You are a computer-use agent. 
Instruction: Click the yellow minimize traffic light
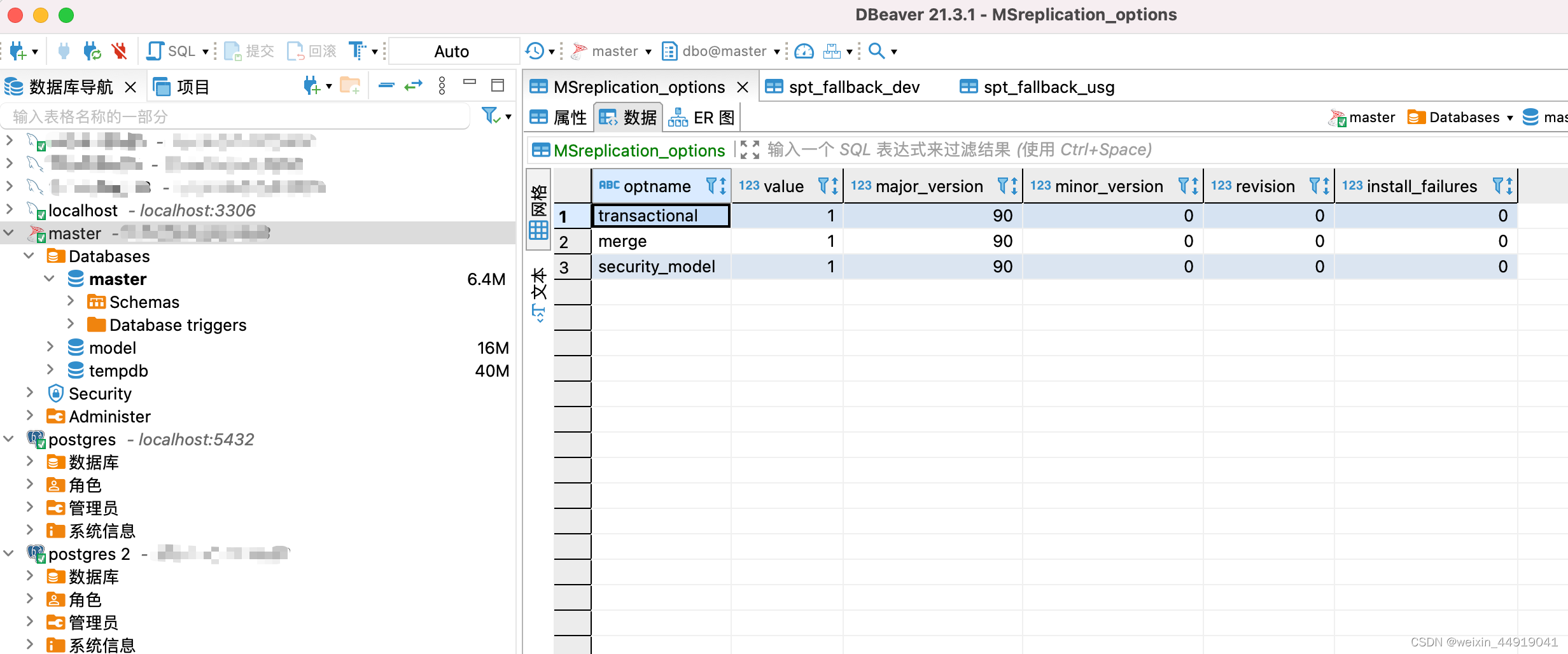point(41,15)
